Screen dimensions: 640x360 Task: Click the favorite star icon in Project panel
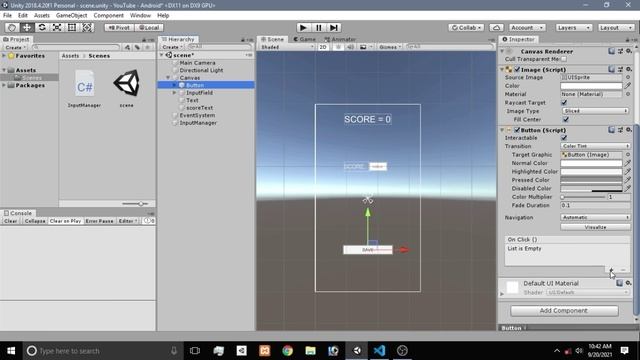[147, 47]
